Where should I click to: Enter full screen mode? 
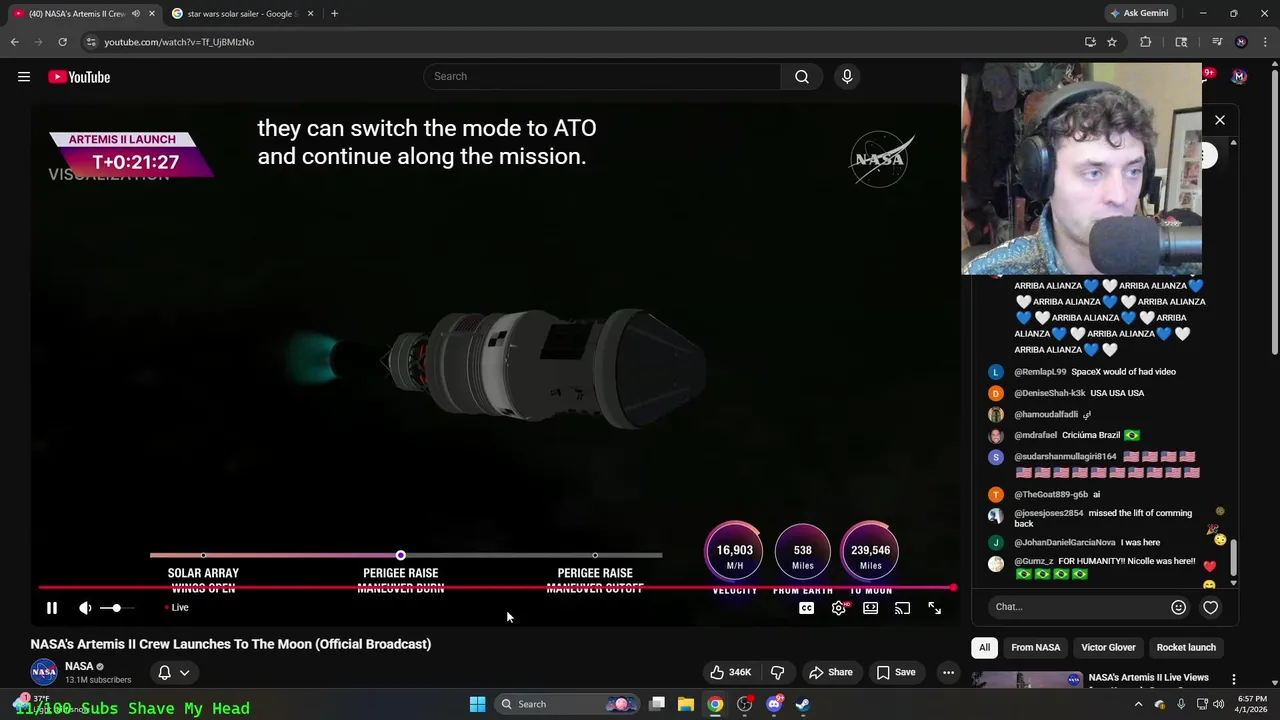click(x=935, y=608)
